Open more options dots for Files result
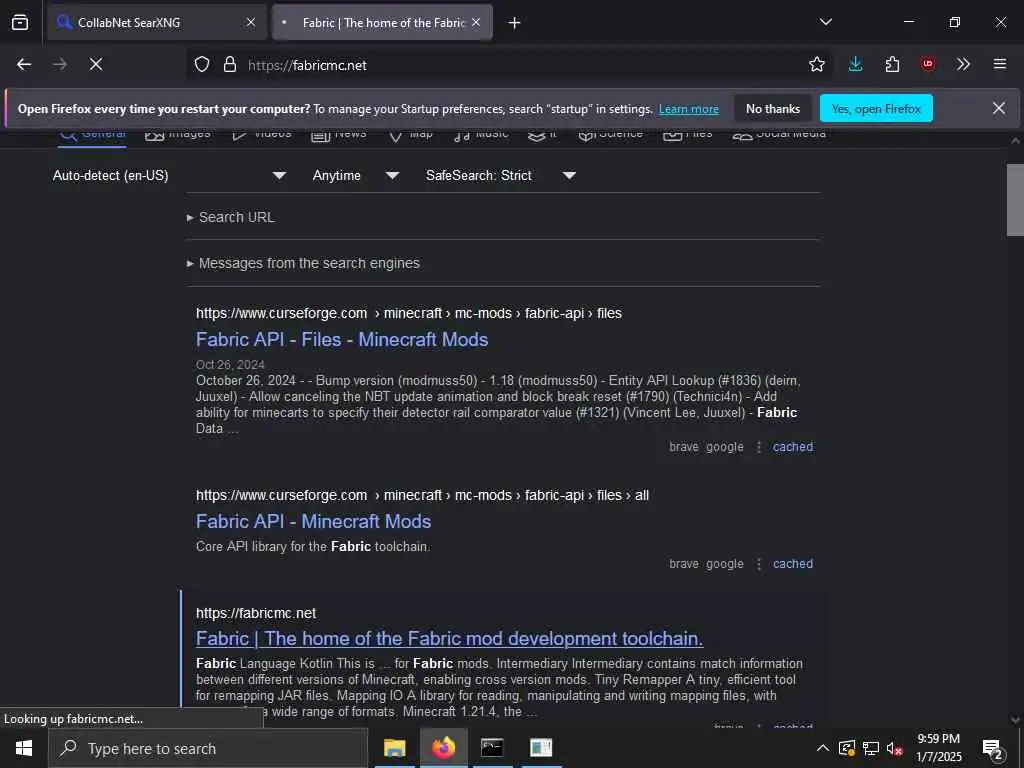1024x768 pixels. (759, 447)
